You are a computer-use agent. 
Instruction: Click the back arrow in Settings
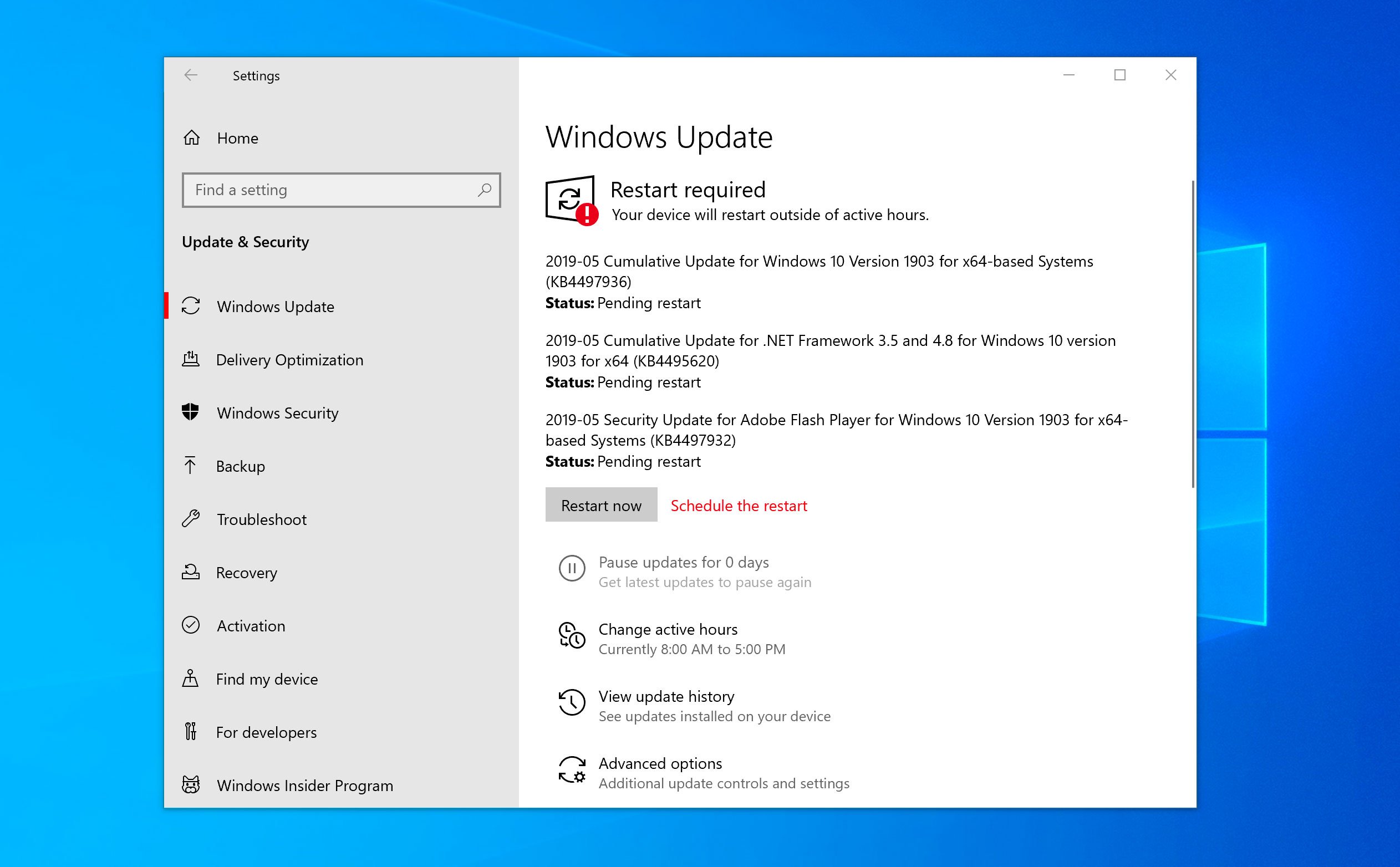point(190,75)
